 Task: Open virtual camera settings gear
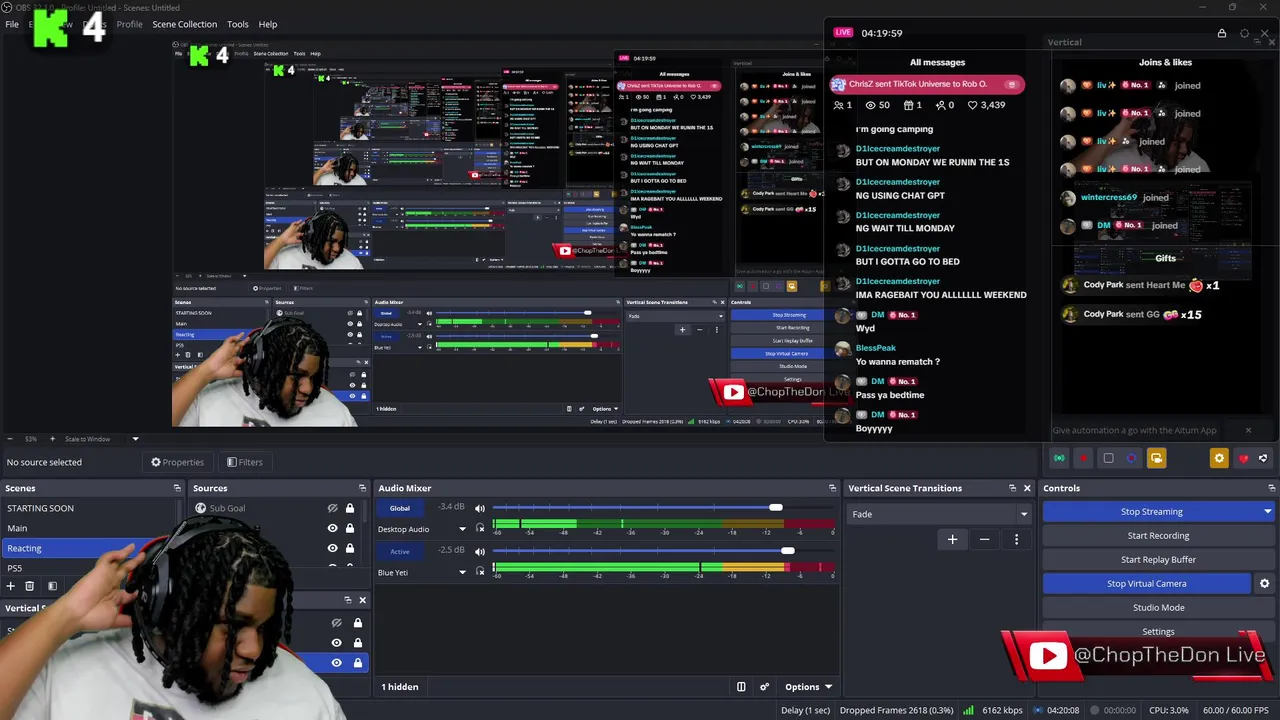click(1264, 583)
